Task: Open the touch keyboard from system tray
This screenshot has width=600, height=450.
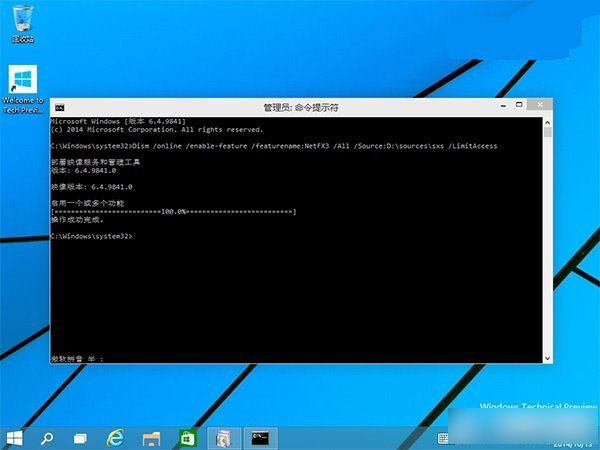Action: 444,438
